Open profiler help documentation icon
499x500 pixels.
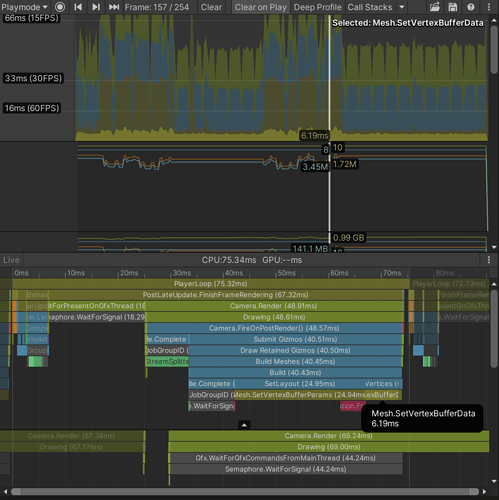(x=471, y=7)
